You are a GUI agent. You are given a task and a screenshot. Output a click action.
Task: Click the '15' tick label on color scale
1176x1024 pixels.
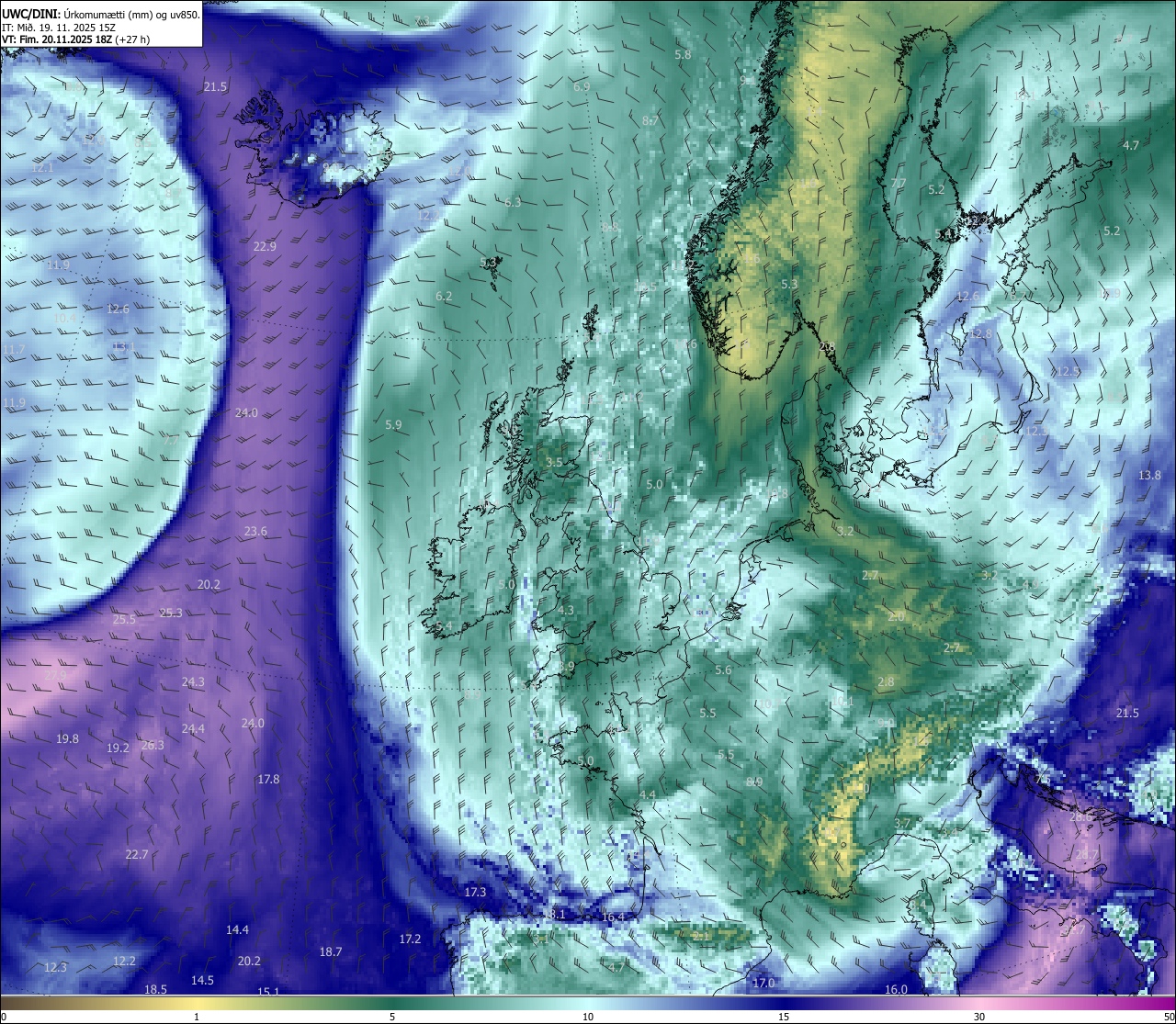click(784, 1017)
